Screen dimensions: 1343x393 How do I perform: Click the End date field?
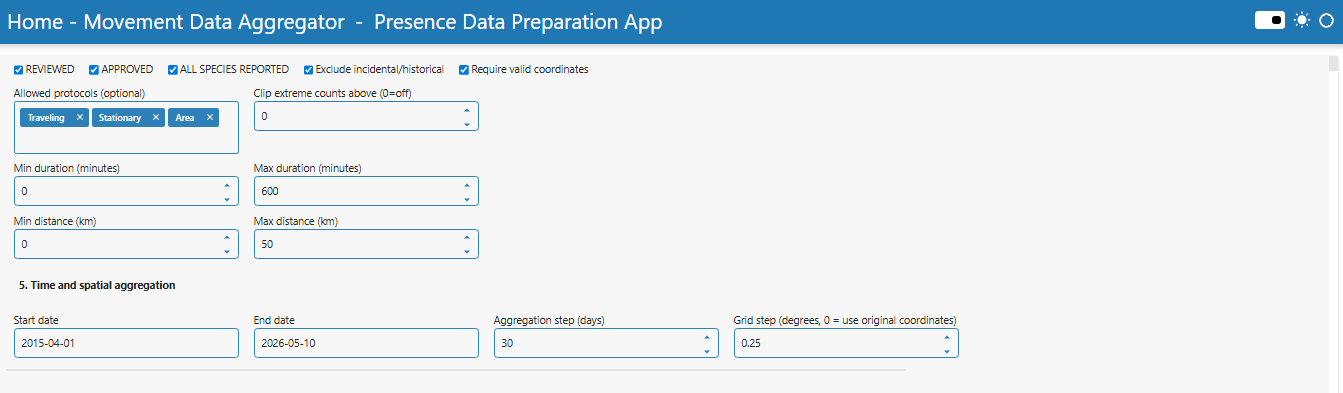tap(366, 343)
